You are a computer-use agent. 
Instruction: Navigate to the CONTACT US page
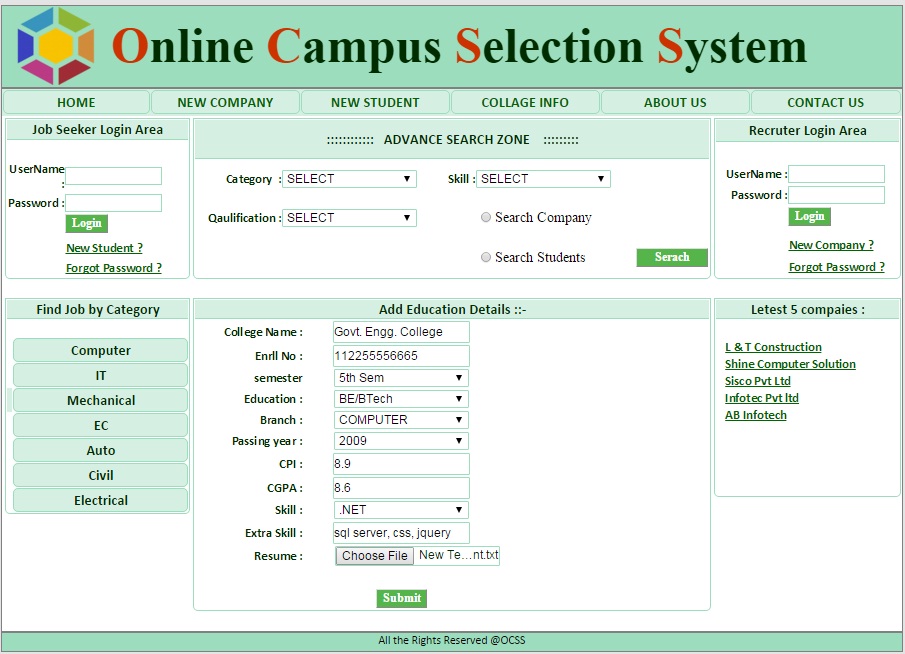pos(825,102)
